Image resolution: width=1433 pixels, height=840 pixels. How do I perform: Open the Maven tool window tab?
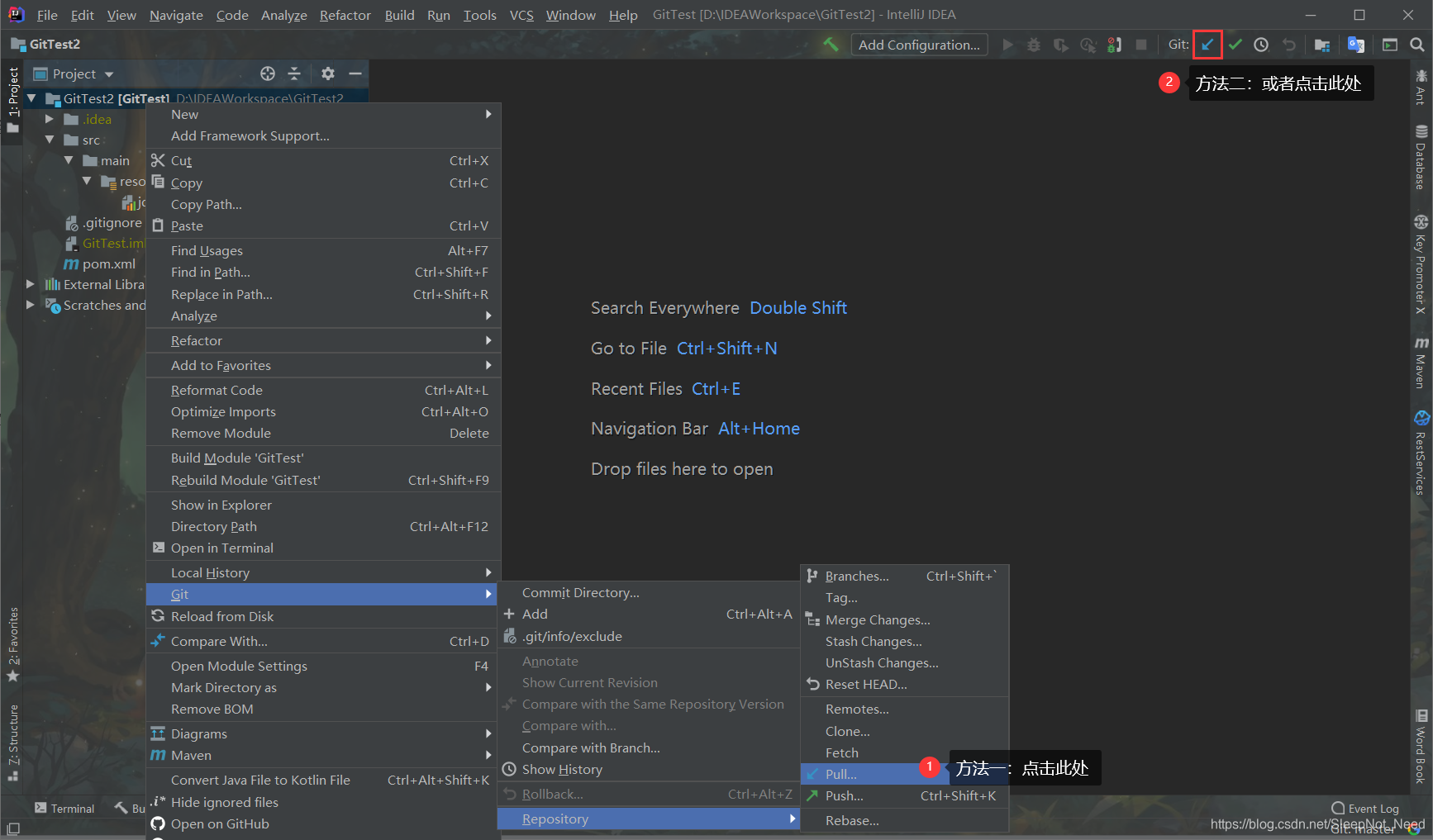click(x=1421, y=362)
